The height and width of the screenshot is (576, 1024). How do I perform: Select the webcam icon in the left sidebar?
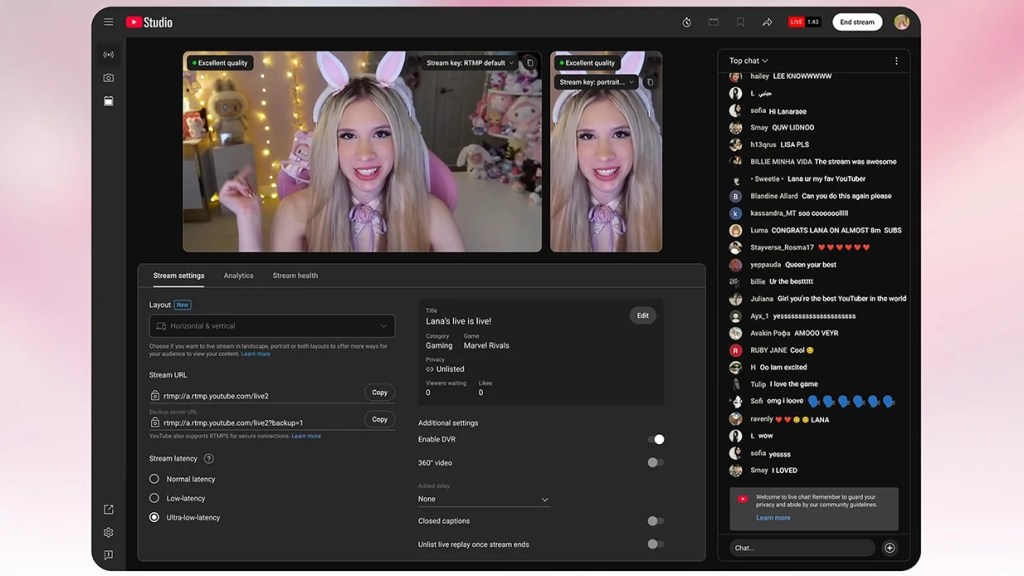tap(108, 77)
